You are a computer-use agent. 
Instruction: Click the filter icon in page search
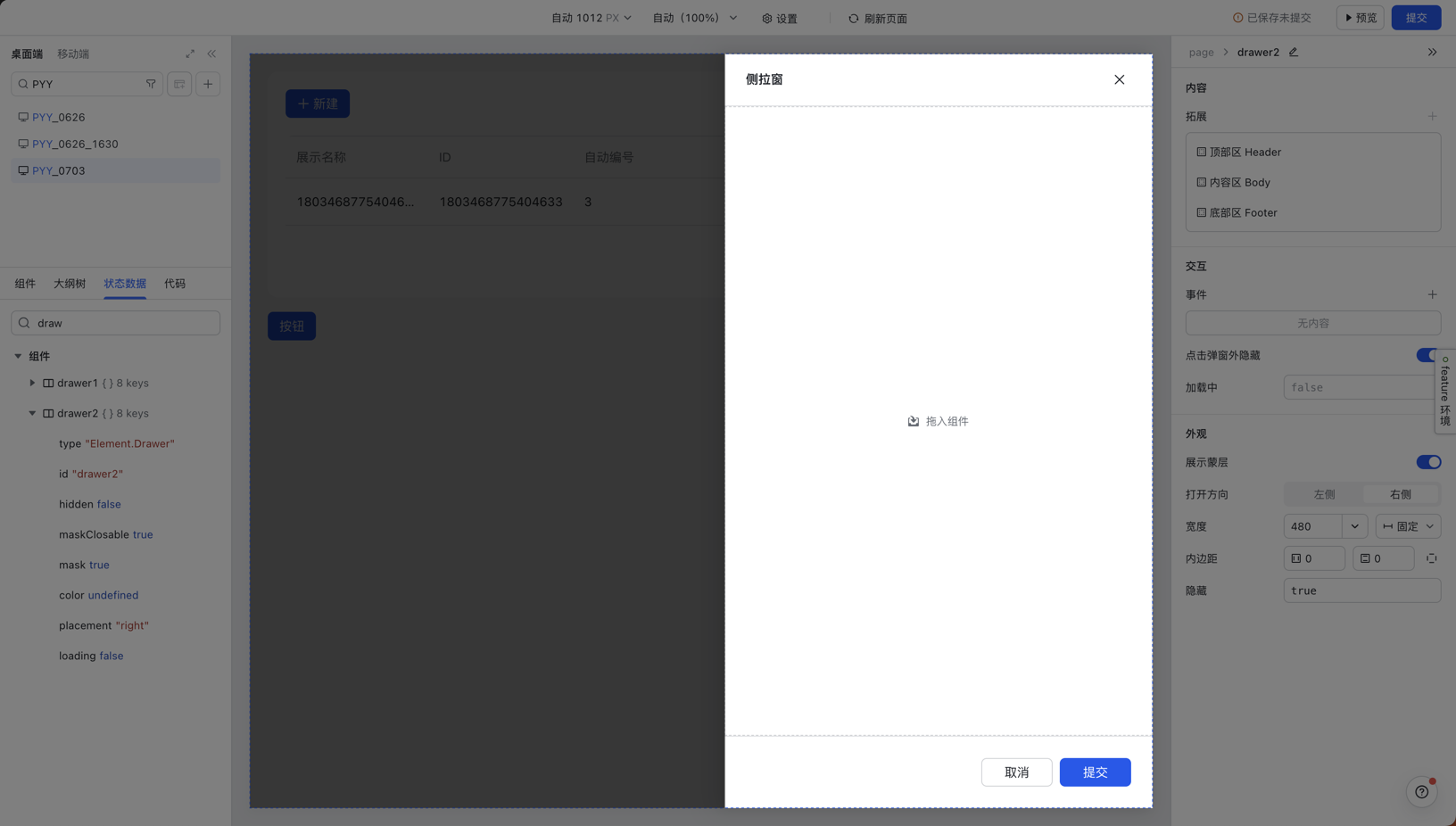151,84
